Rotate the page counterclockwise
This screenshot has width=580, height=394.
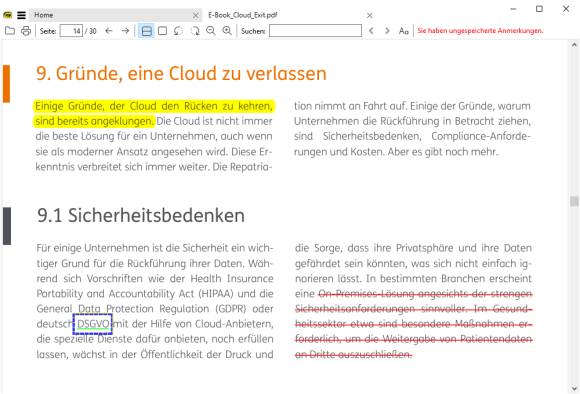pyautogui.click(x=178, y=31)
